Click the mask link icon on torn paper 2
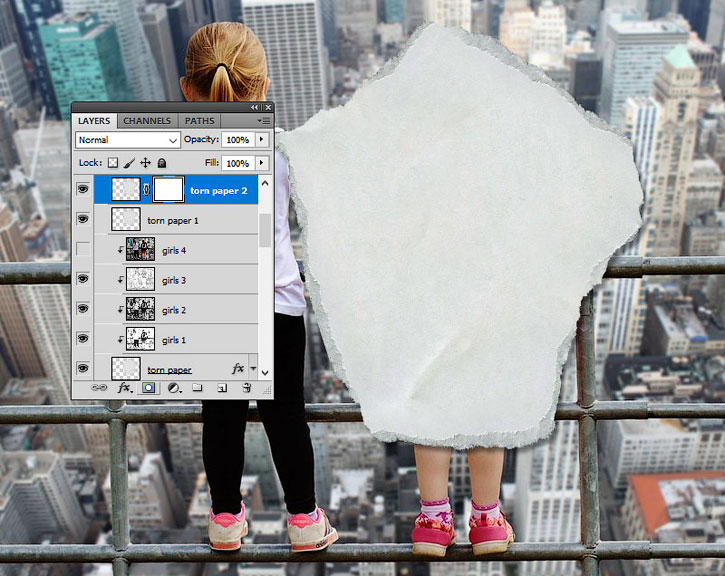This screenshot has width=725, height=576. pyautogui.click(x=146, y=189)
